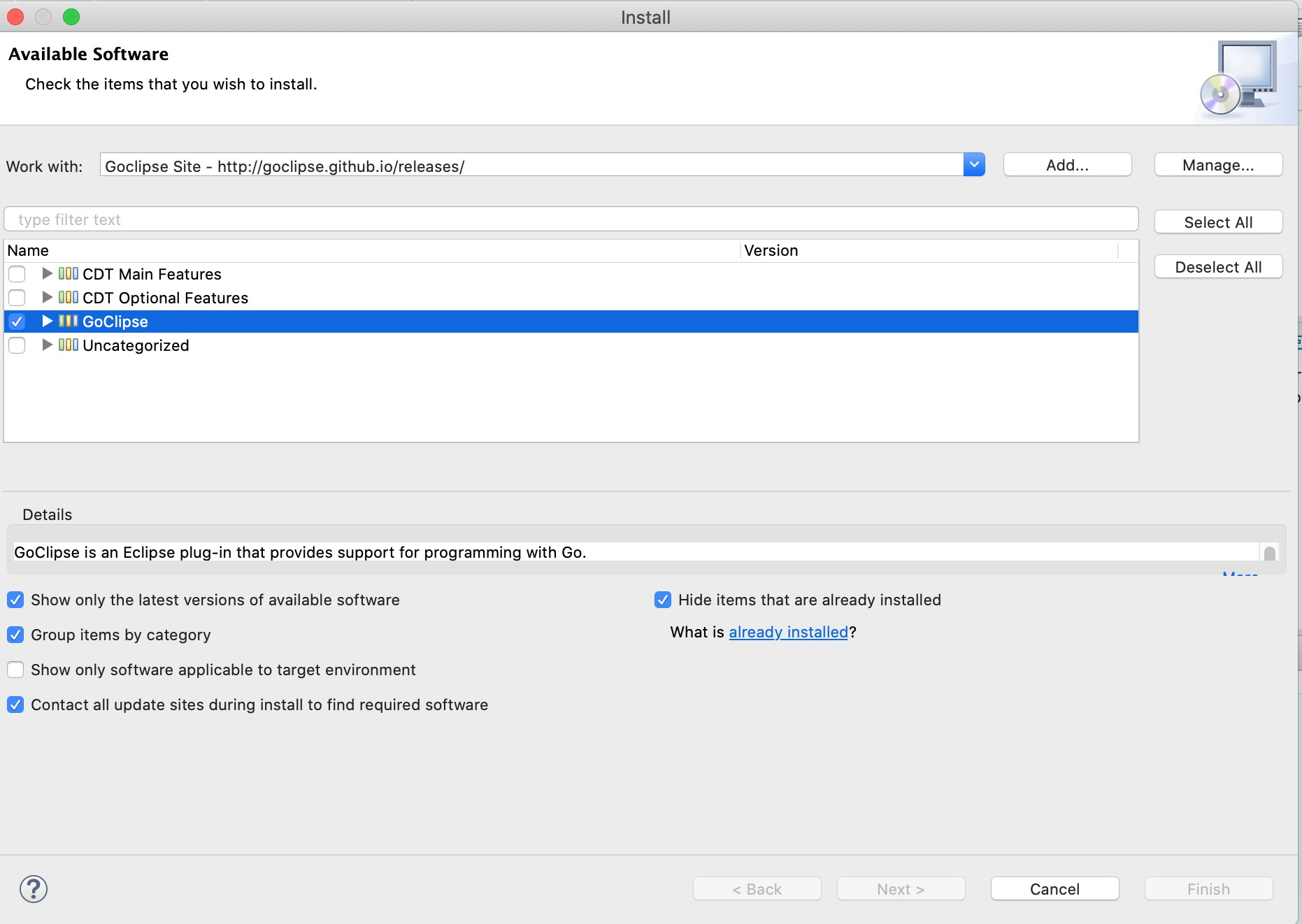Sort the list by Version column header

771,250
